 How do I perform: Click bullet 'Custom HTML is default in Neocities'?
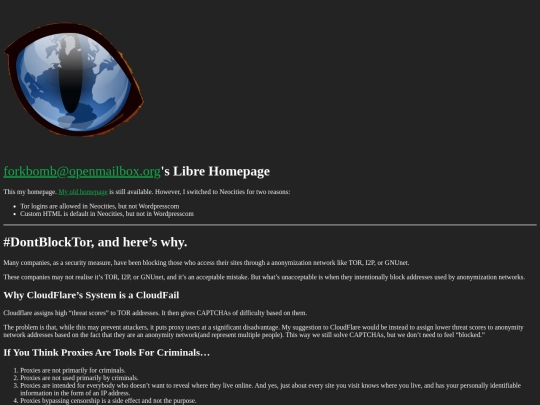click(x=107, y=214)
